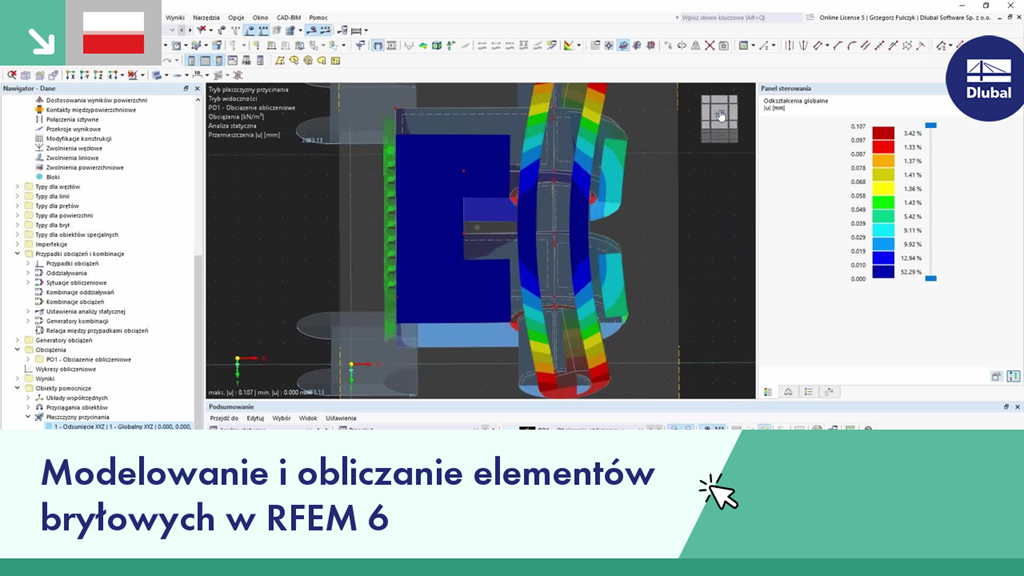Click the Przyciągania obiektów magnet icon
The image size is (1024, 576).
point(39,408)
